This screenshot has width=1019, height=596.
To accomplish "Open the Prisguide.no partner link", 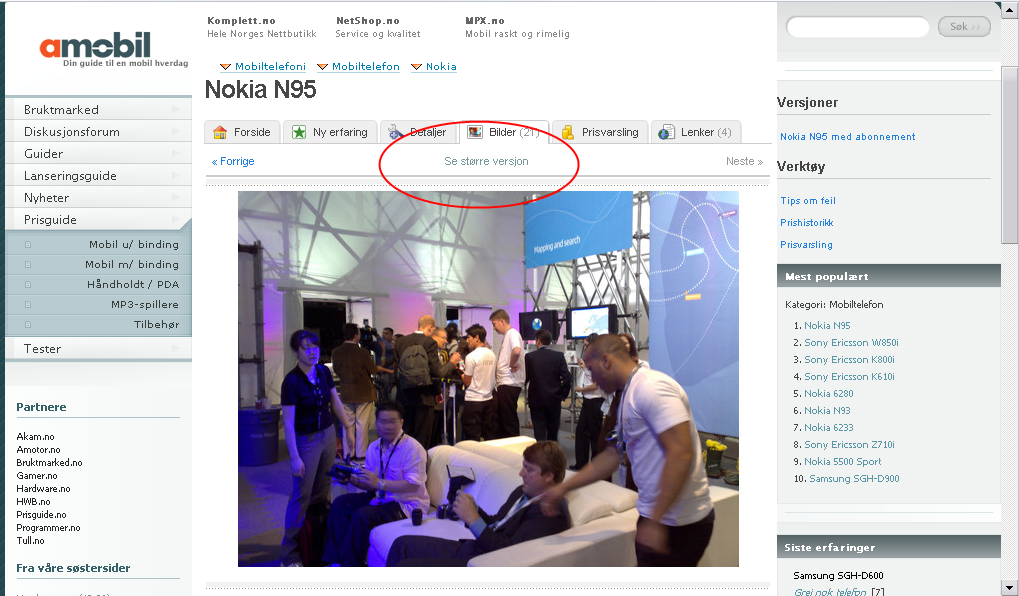I will [41, 515].
